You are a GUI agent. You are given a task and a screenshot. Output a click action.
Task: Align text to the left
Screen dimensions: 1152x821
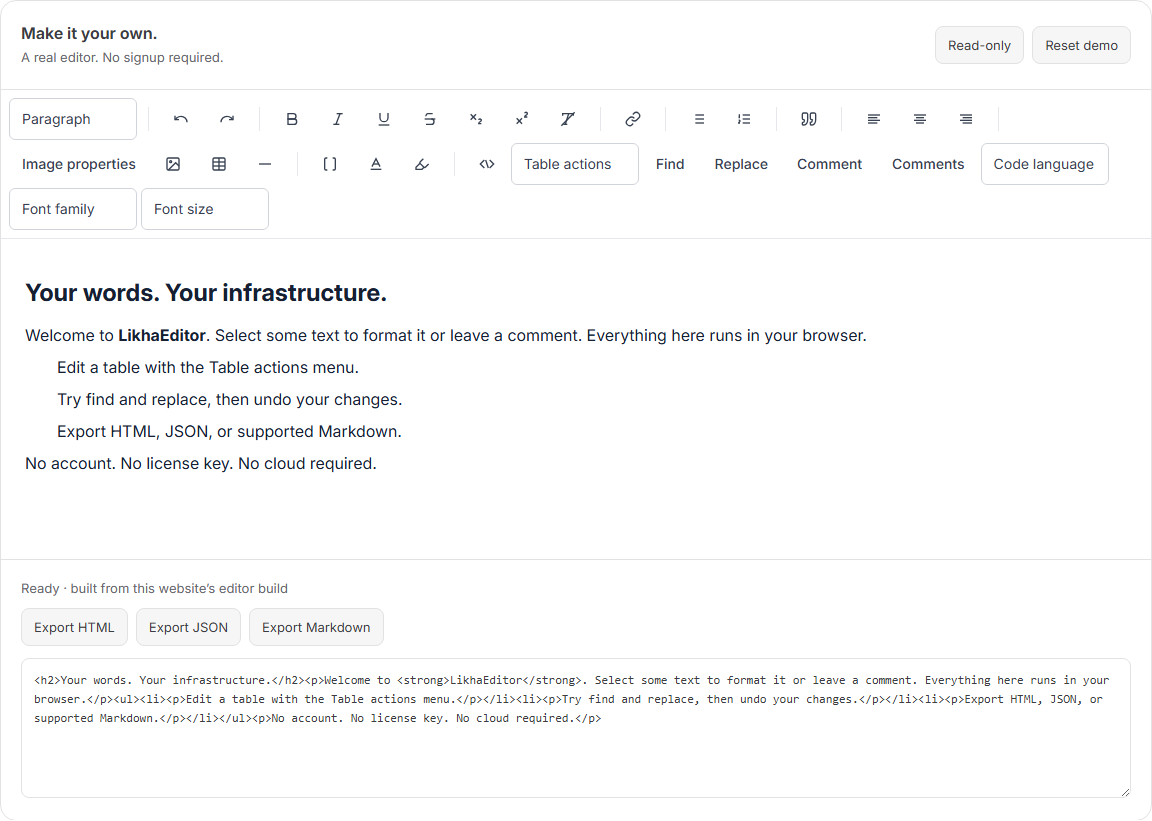coord(874,119)
